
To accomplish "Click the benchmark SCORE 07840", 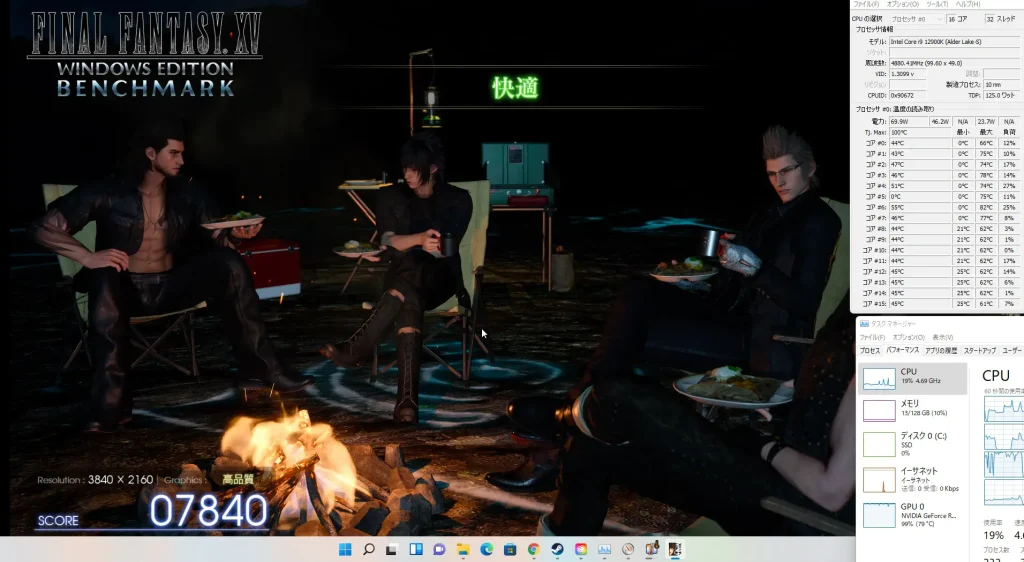I will pyautogui.click(x=209, y=510).
